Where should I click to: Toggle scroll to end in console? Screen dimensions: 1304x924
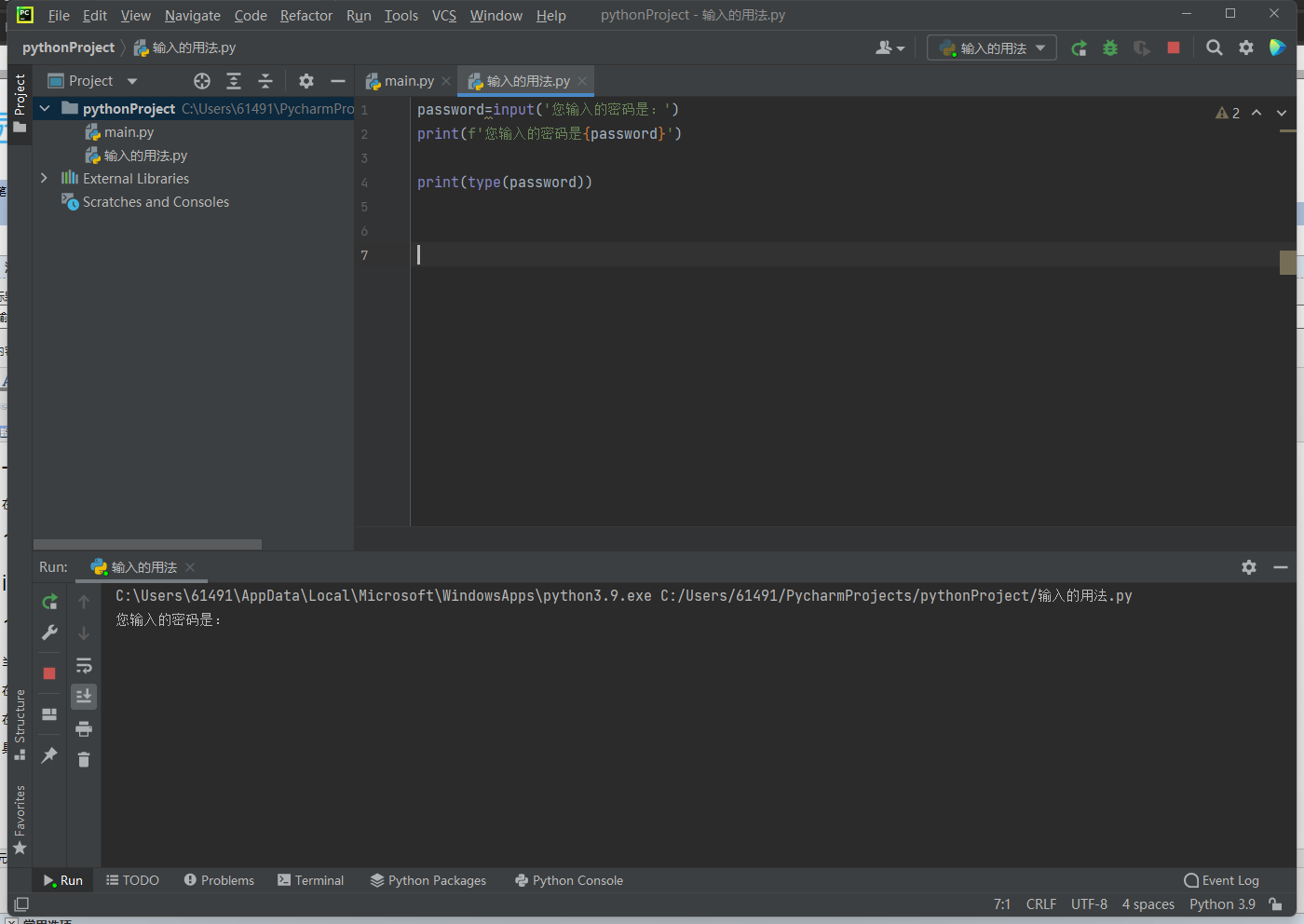(x=84, y=697)
